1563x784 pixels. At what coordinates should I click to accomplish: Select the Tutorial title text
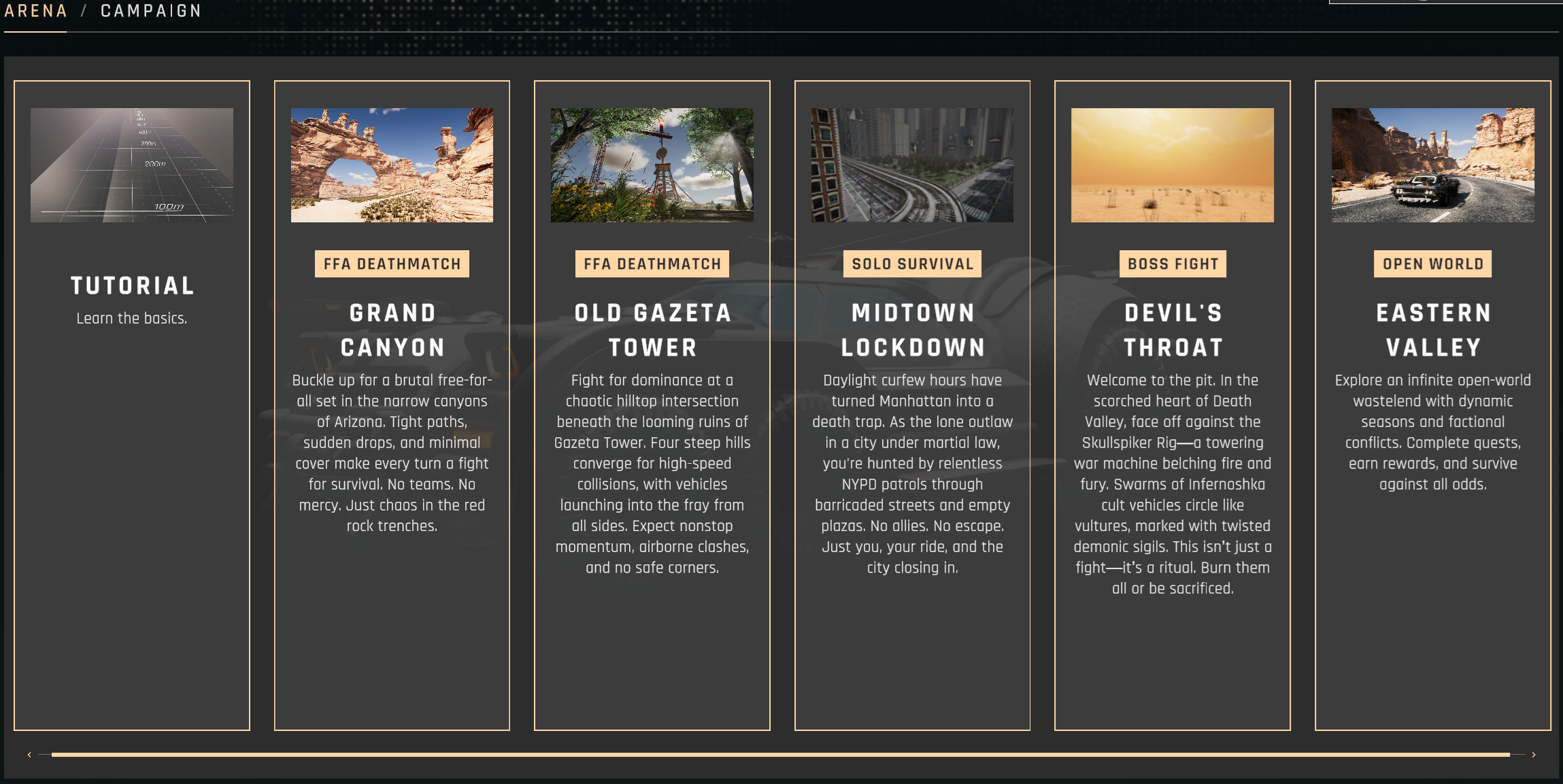point(132,286)
